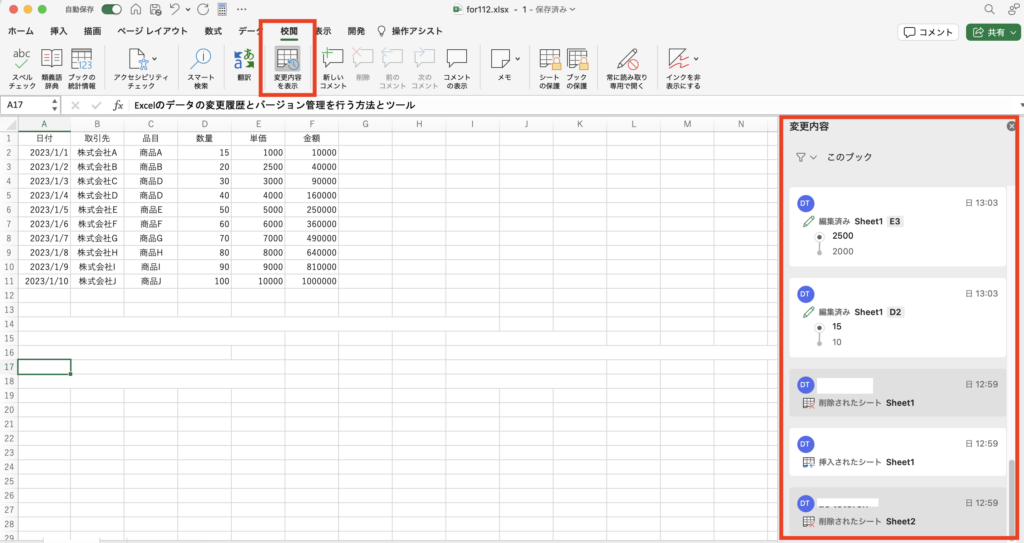
Task: Click the redo icon in title bar
Action: (x=203, y=9)
